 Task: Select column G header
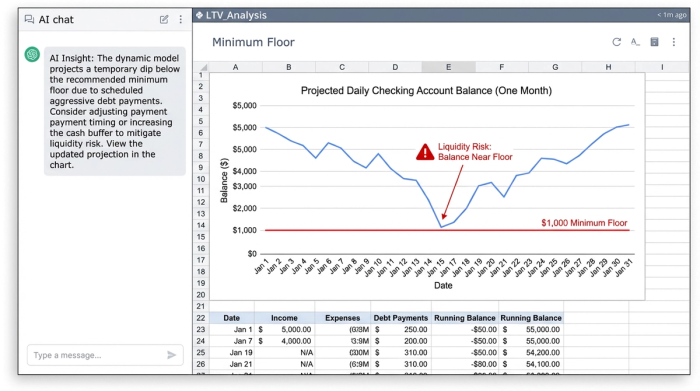(555, 67)
